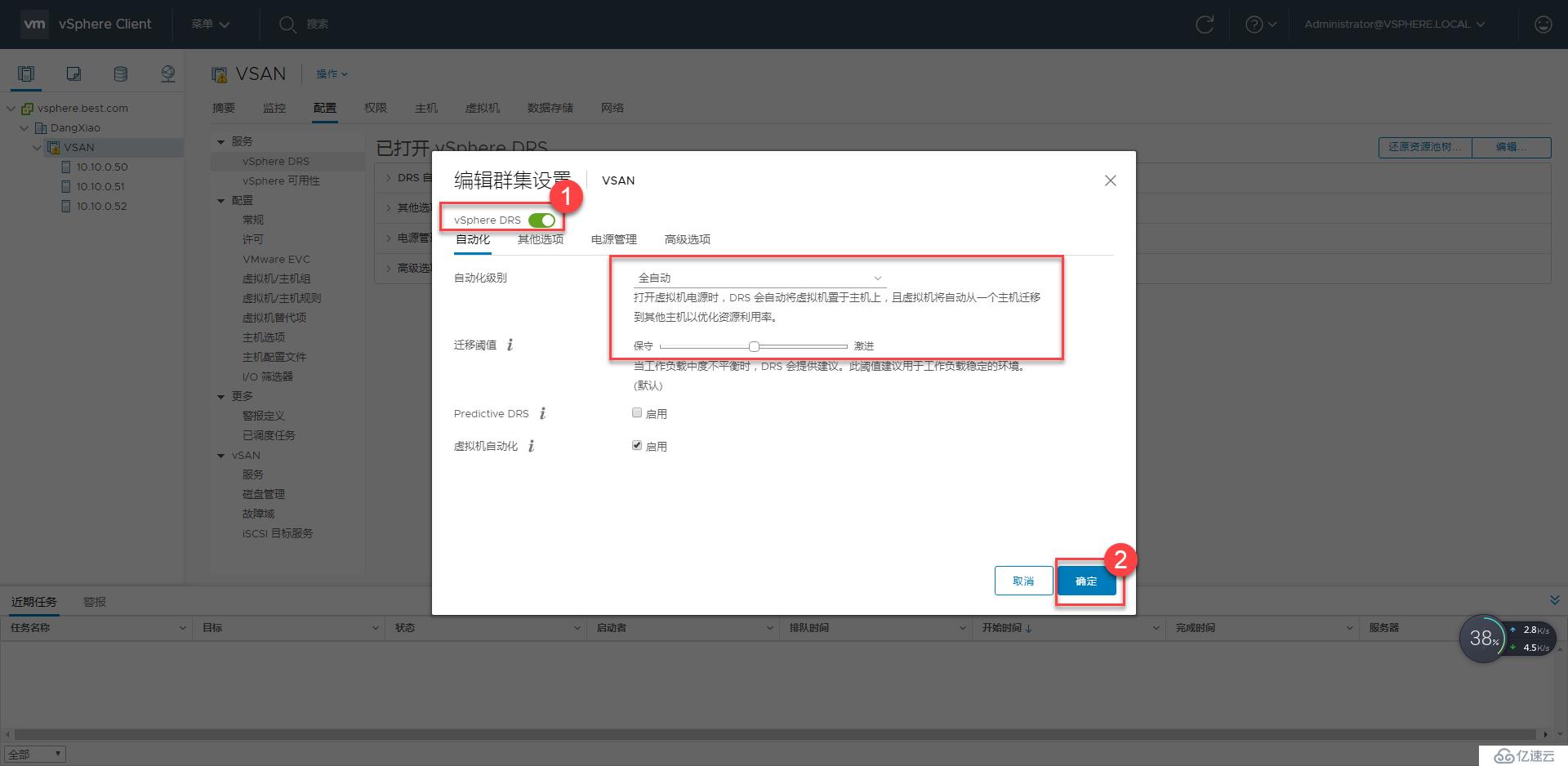Click the search magnifier icon

[287, 24]
